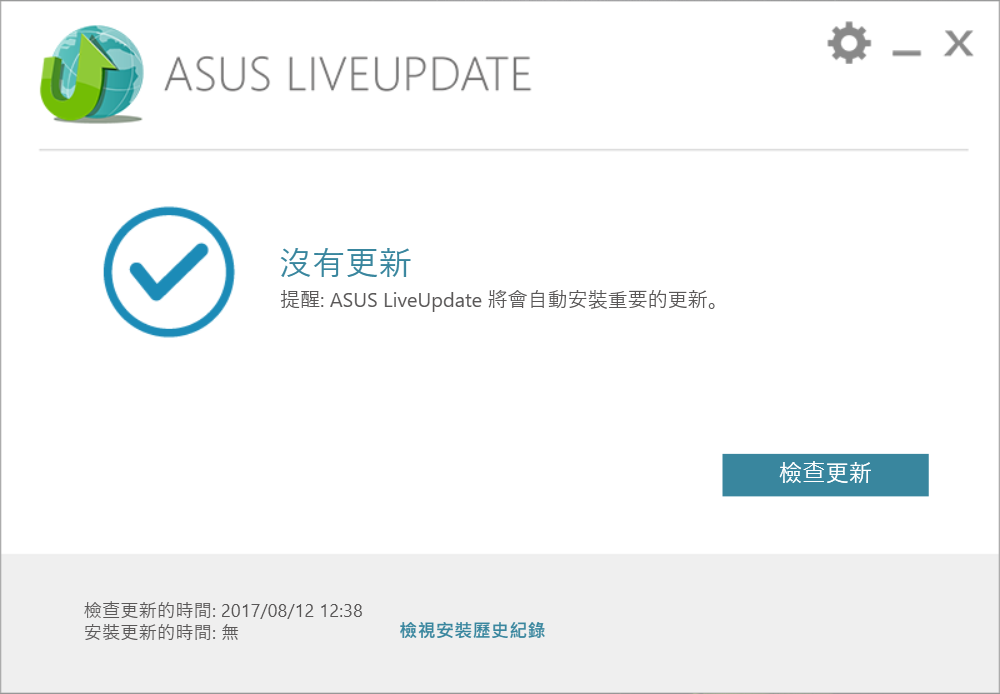Select the 沒有更新 status heading

click(x=345, y=263)
